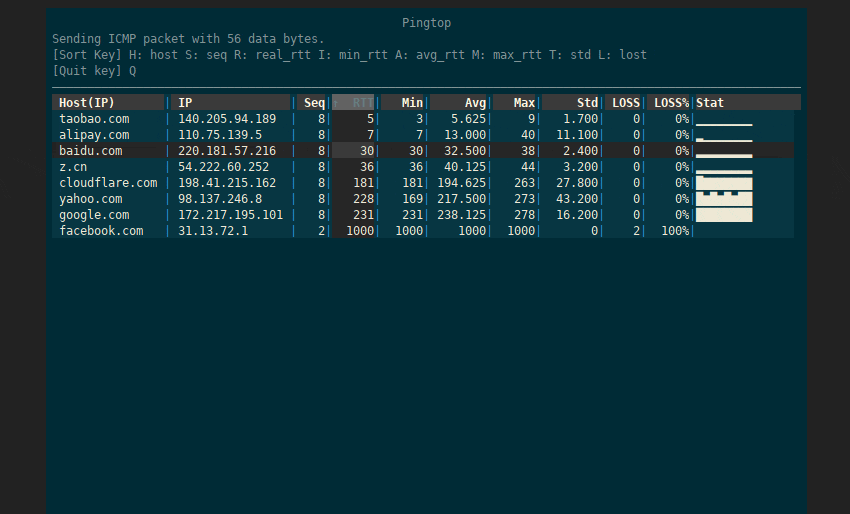Screen dimensions: 850x514
Task: Select the Avg column header
Action: coord(475,103)
